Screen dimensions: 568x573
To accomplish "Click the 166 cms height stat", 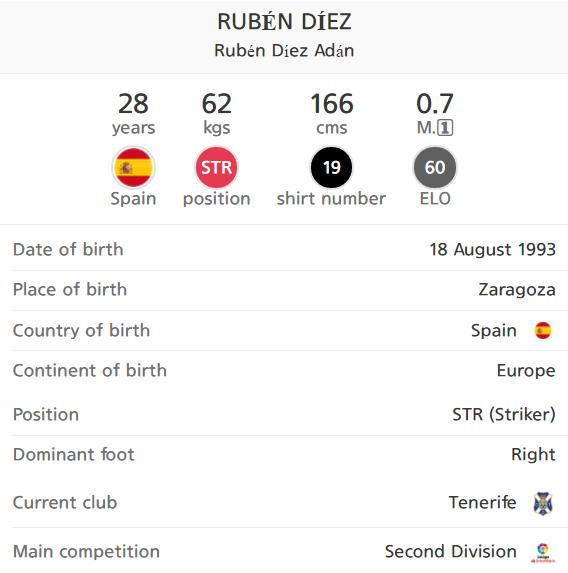I will 332,113.
